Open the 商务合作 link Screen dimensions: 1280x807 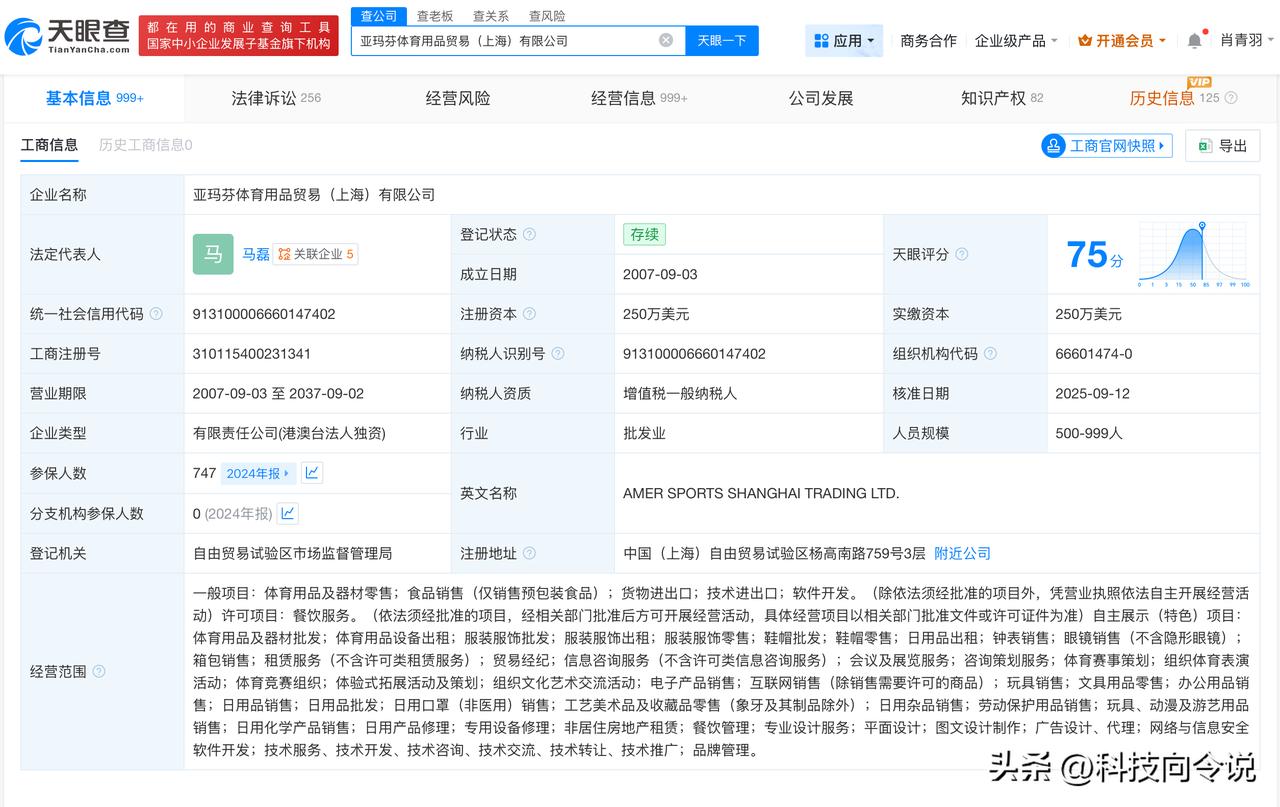click(928, 41)
